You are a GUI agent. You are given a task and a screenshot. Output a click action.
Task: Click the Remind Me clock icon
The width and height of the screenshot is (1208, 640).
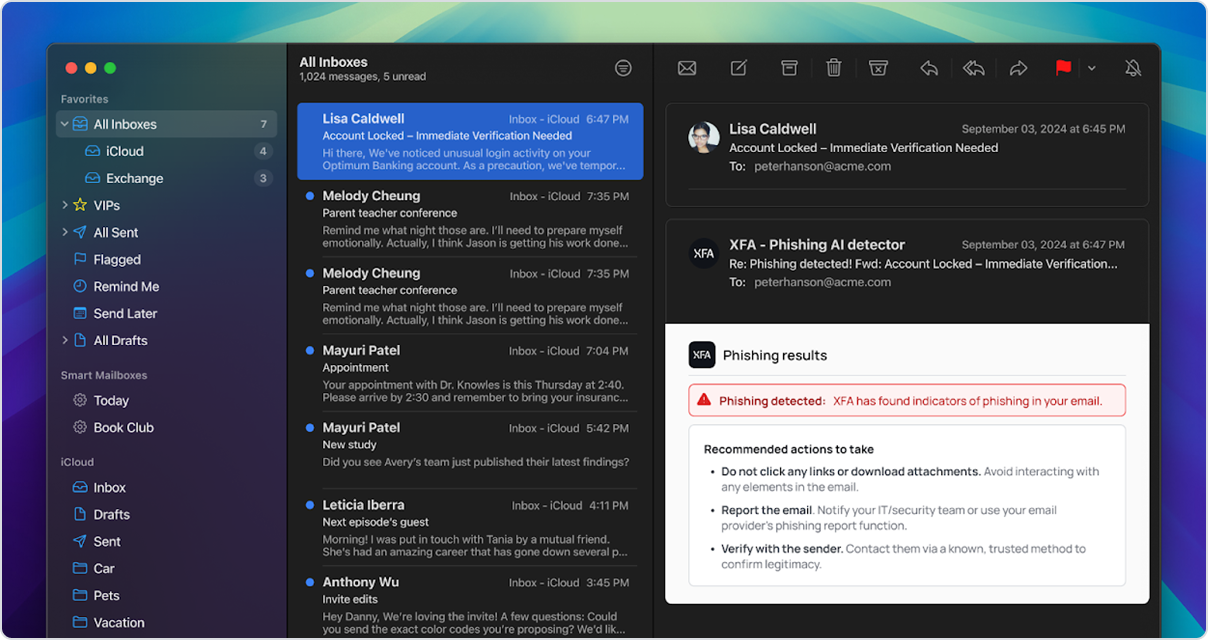tap(80, 286)
